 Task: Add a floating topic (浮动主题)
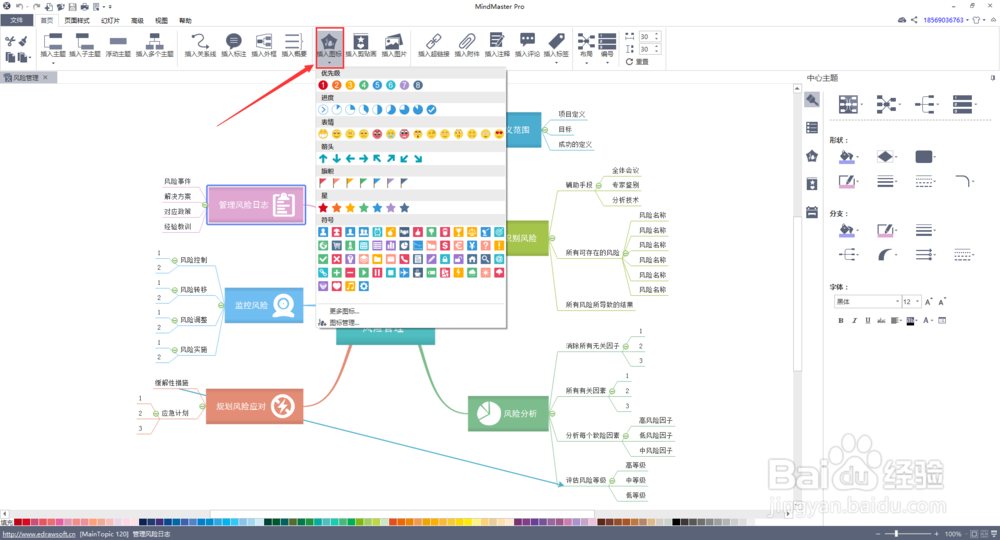[118, 46]
